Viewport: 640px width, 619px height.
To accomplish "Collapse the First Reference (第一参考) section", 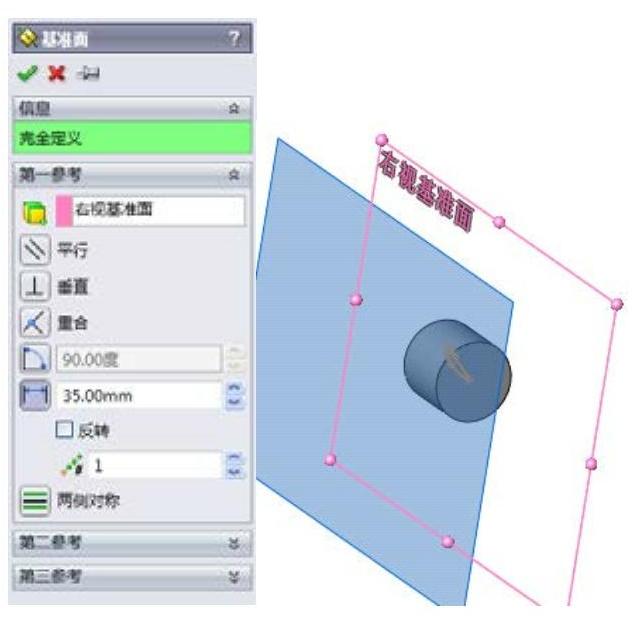I will pos(234,175).
